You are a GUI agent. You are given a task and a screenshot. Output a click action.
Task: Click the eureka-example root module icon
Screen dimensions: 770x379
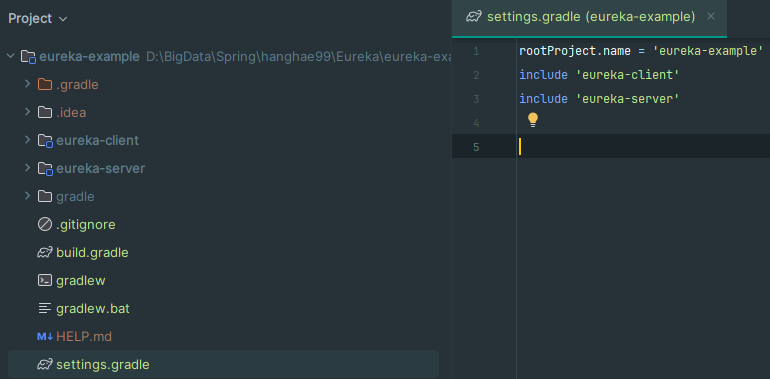tap(28, 57)
